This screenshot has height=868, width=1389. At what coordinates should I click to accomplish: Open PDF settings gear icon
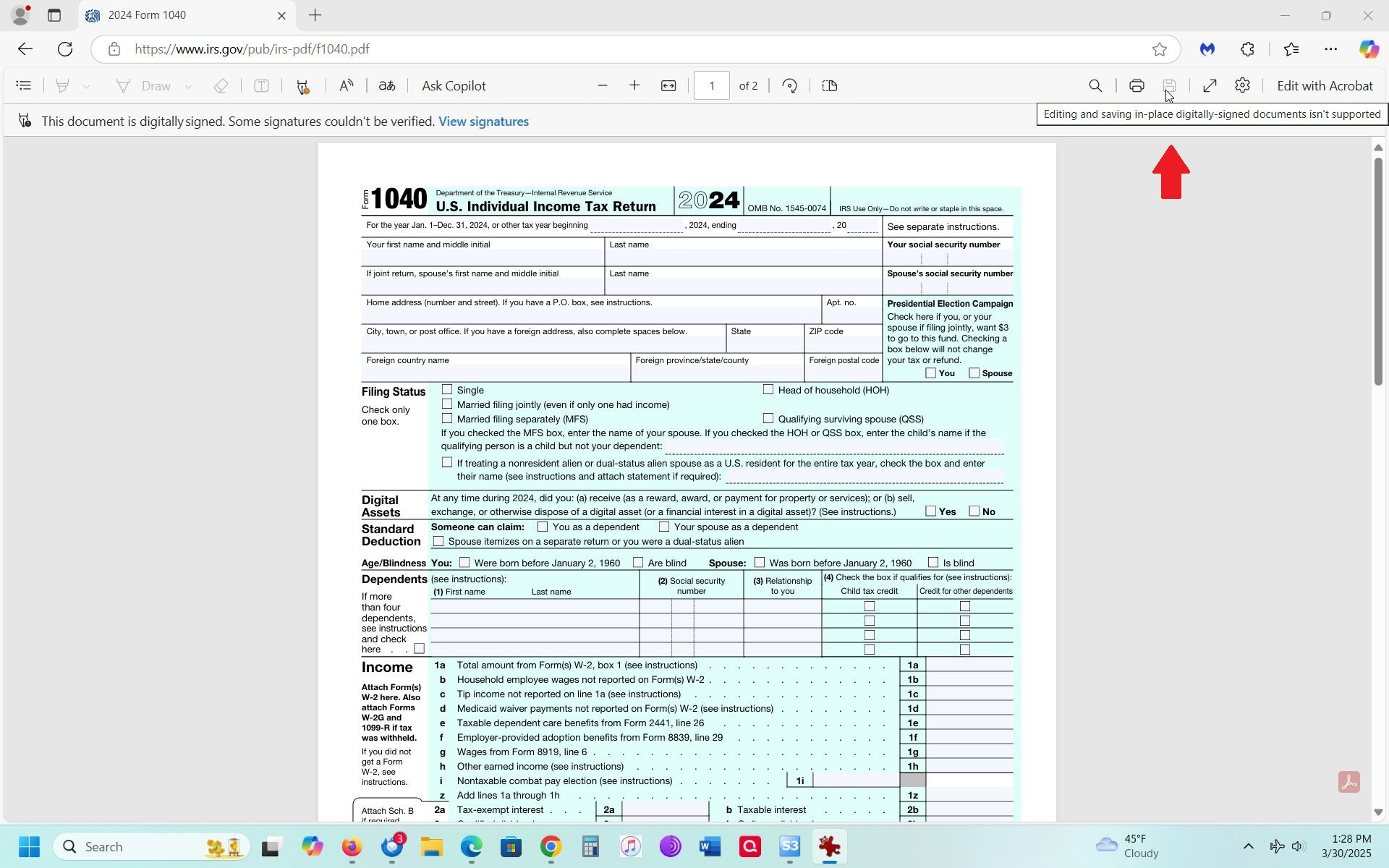1242,86
